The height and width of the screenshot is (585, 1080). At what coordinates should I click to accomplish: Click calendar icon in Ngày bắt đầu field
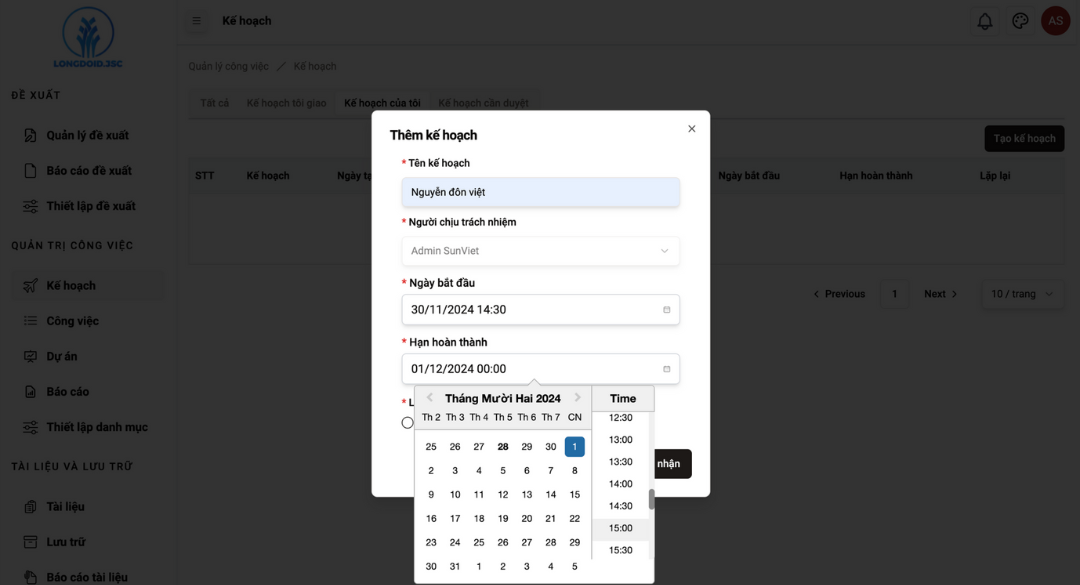click(x=667, y=310)
